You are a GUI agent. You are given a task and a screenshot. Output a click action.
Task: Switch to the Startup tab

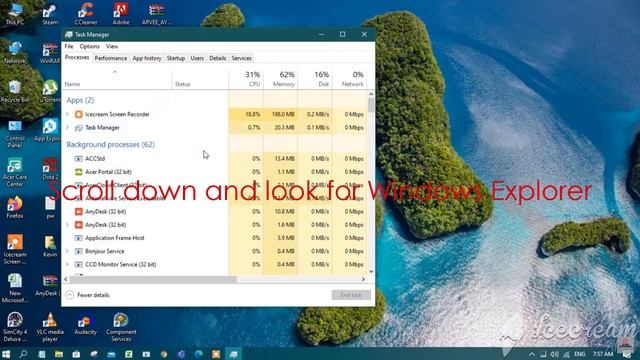tap(176, 58)
